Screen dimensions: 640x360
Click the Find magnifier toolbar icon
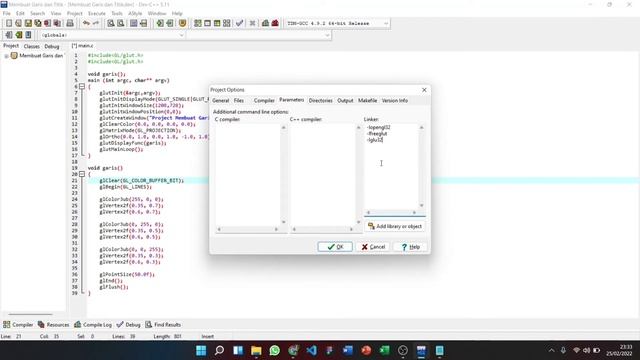click(111, 23)
